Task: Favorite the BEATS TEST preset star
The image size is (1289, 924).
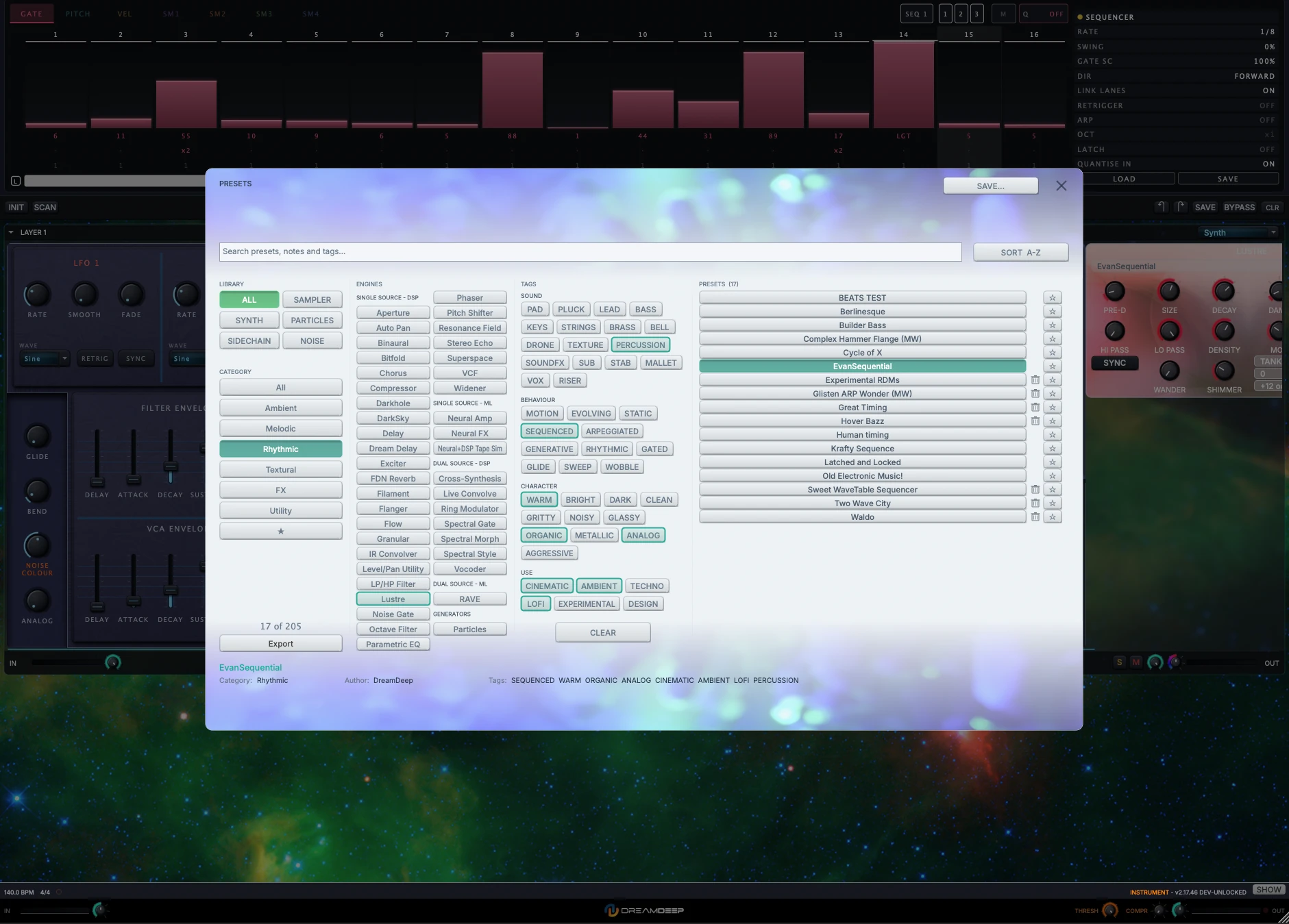Action: 1052,298
